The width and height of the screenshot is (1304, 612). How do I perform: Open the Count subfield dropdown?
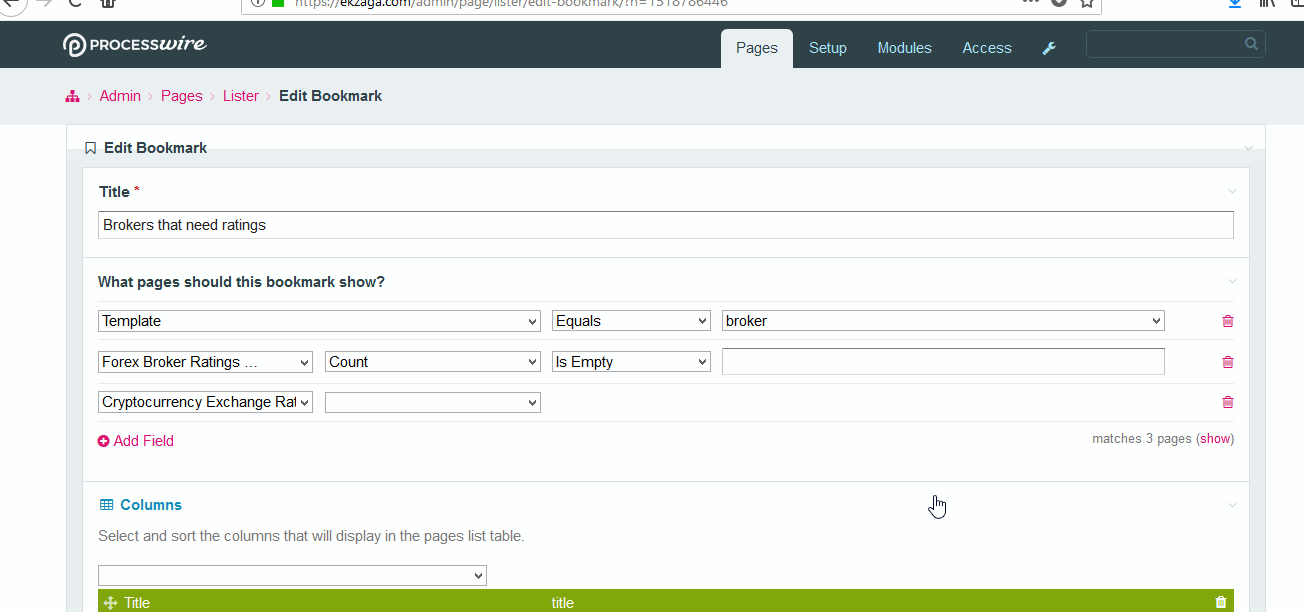(433, 362)
